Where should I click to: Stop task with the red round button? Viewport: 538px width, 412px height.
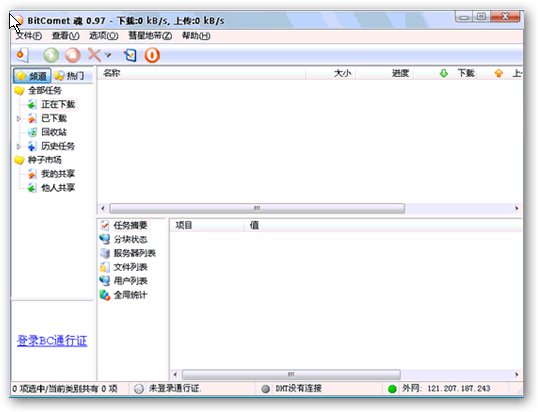point(73,55)
